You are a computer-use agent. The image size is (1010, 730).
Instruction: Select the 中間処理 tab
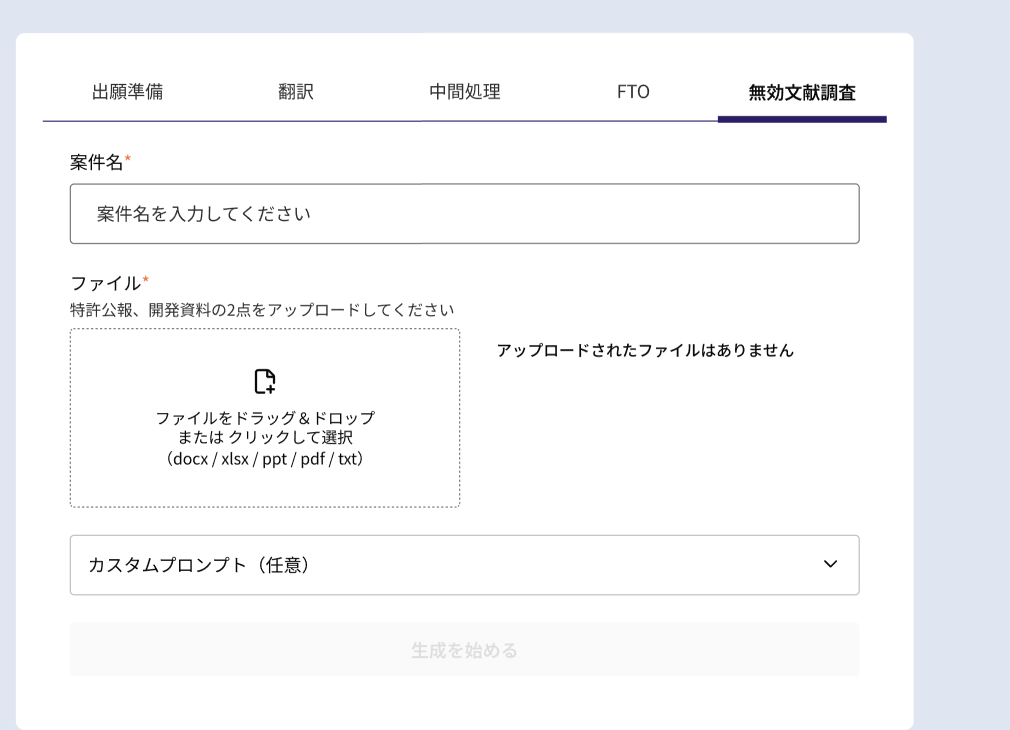[x=465, y=92]
